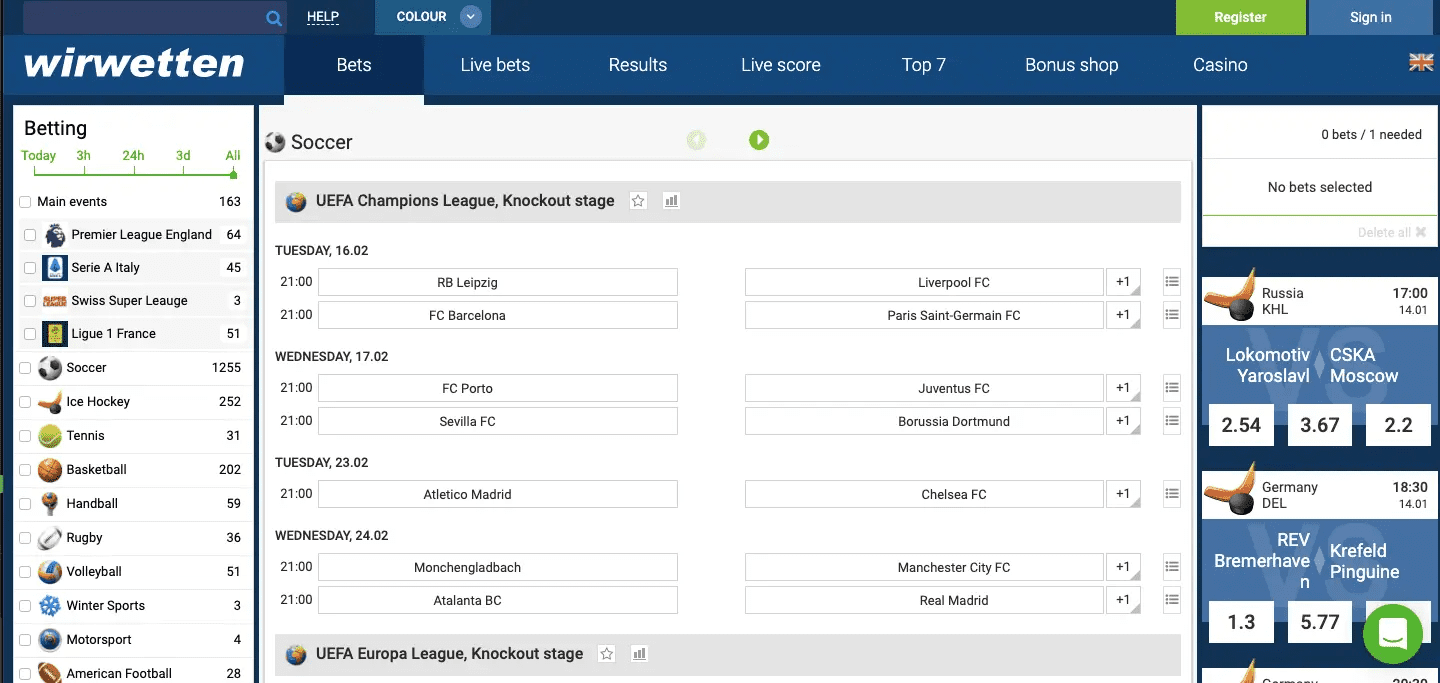
Task: Switch language via the UK flag icon
Action: [1421, 62]
